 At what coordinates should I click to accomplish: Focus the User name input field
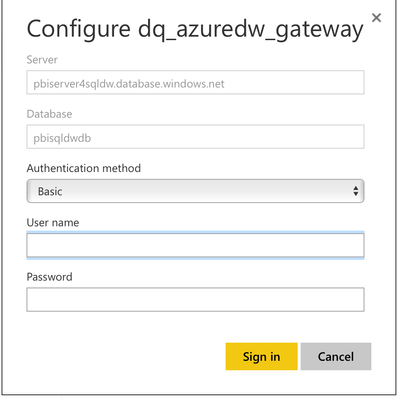pos(195,245)
